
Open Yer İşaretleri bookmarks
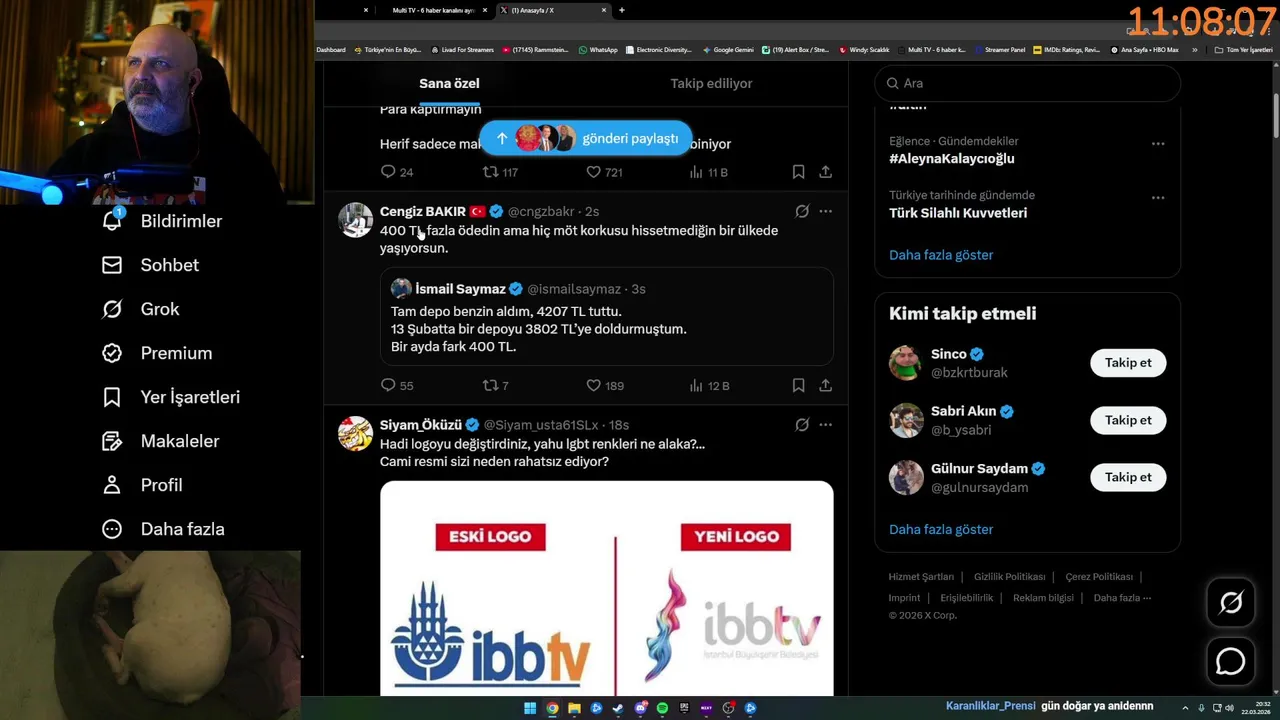171,397
